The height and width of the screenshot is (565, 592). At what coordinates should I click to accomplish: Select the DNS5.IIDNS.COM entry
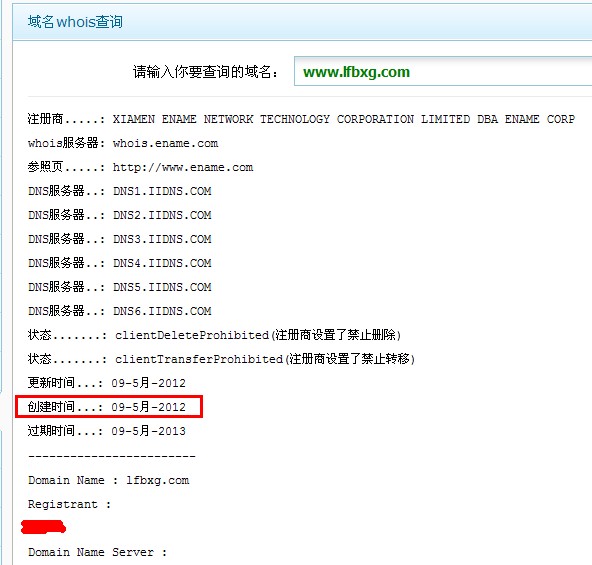coord(162,287)
